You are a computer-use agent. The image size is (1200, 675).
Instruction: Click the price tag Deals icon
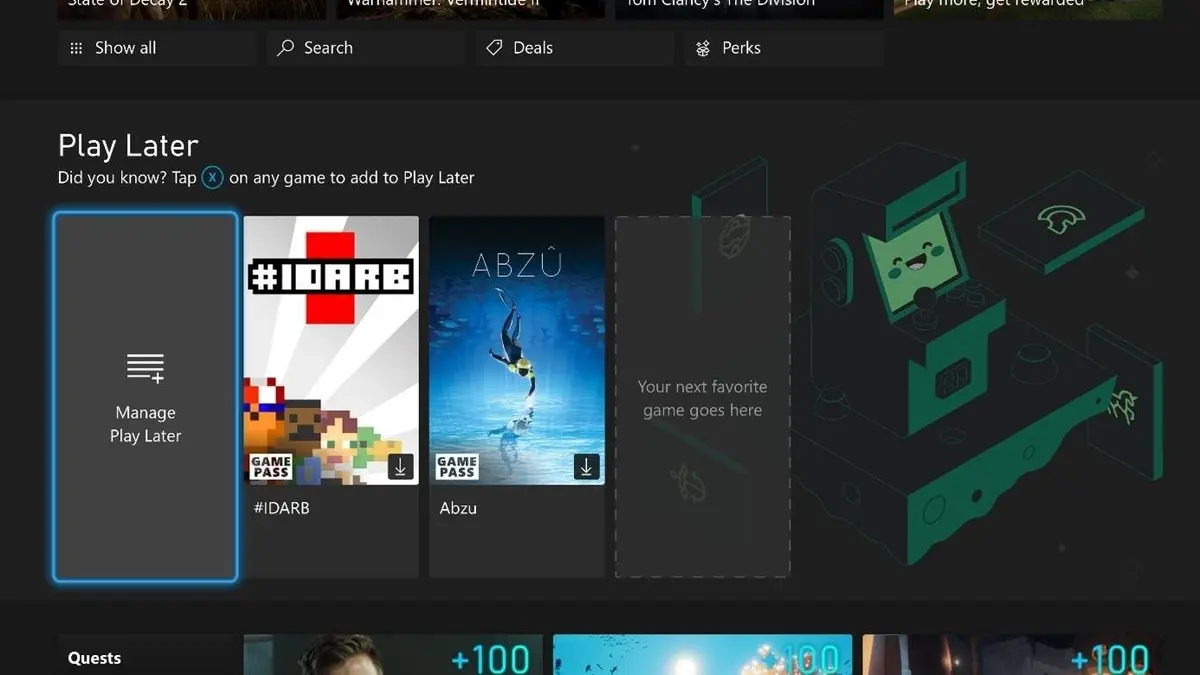click(x=493, y=48)
